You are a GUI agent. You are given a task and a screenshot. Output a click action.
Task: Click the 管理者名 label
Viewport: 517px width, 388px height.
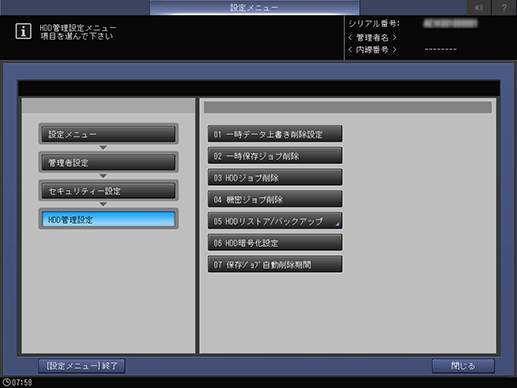372,37
